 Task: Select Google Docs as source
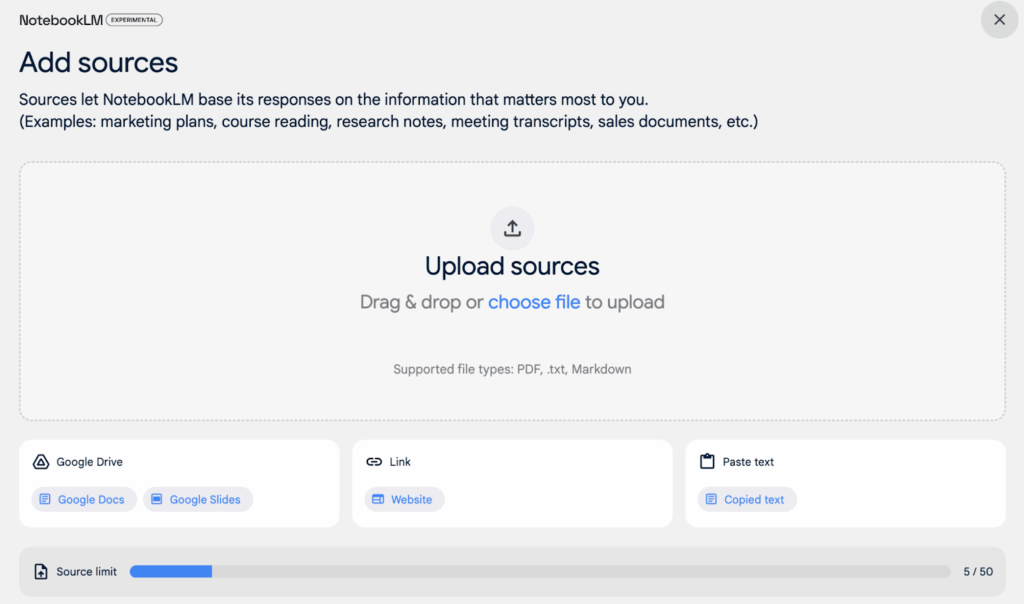(82, 499)
